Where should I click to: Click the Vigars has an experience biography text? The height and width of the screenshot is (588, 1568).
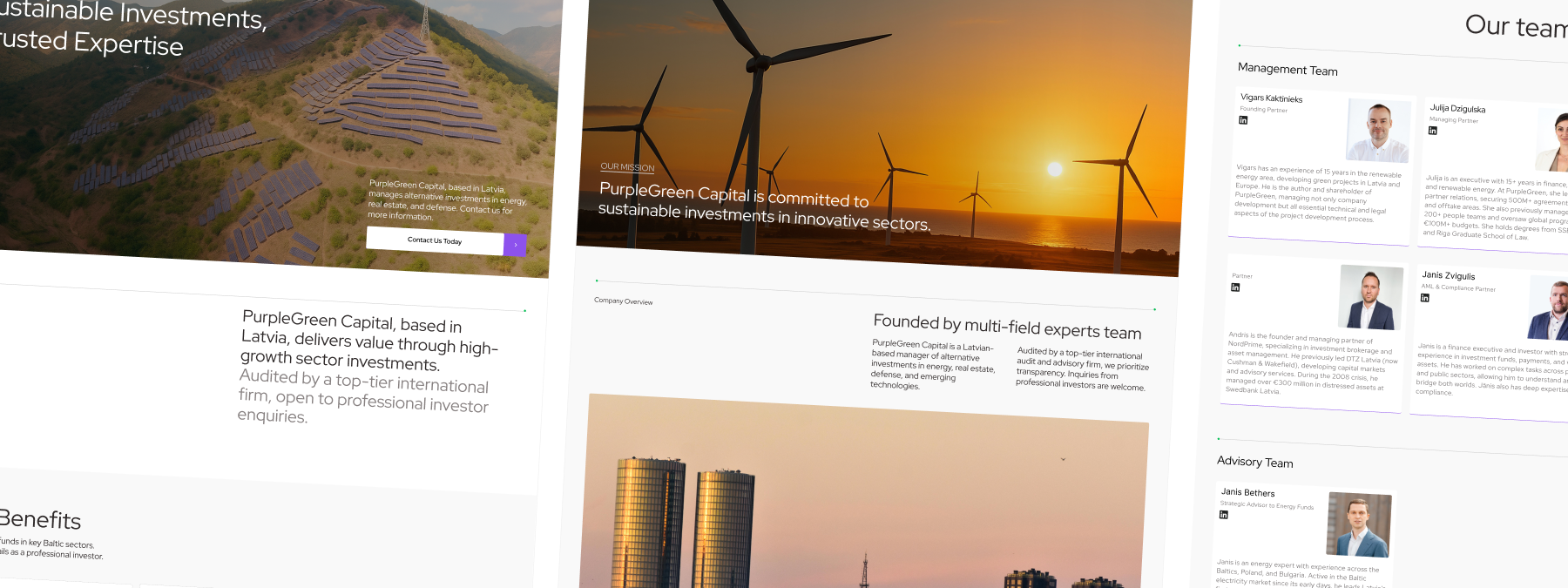1318,193
